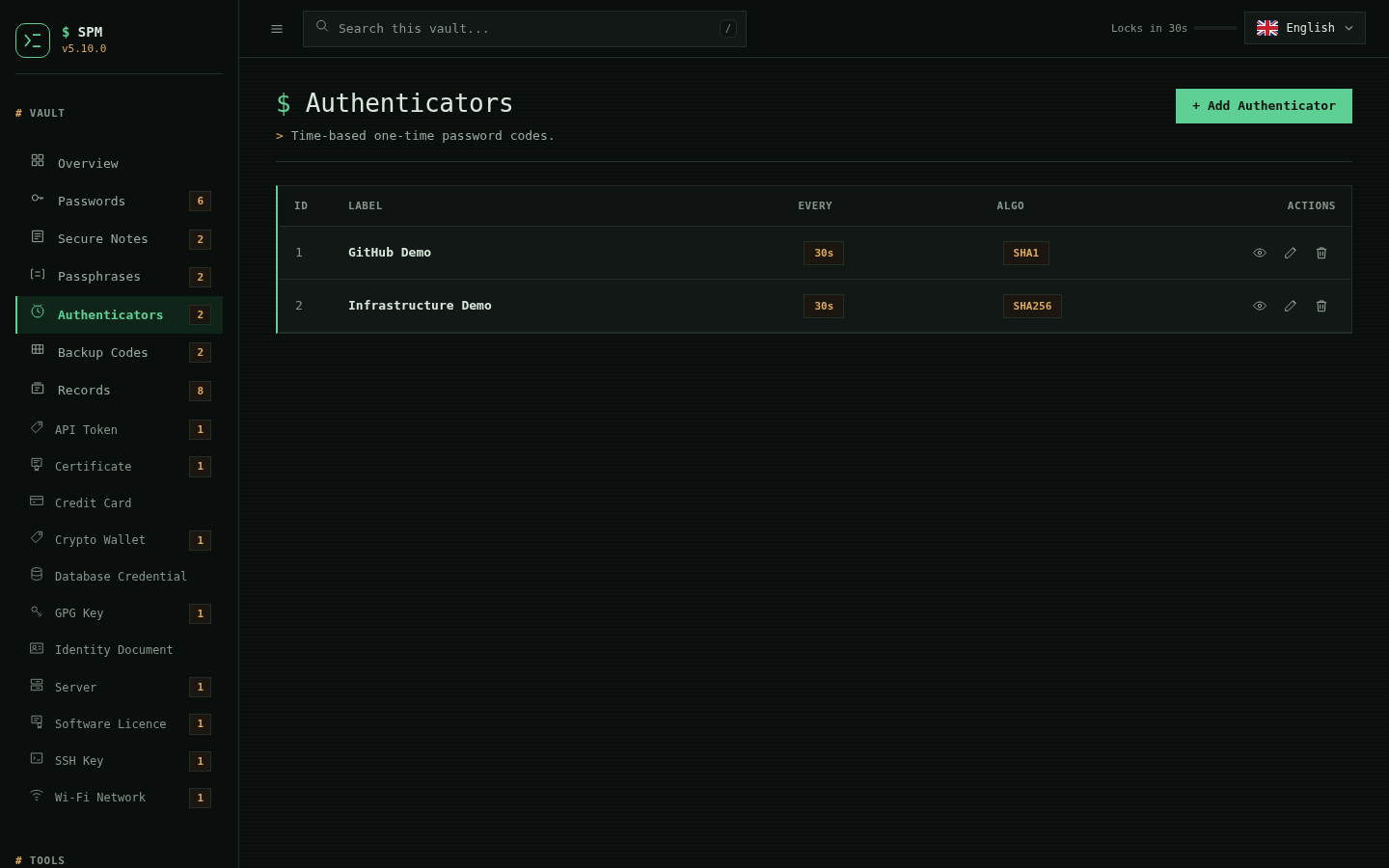Click the EVERY column header

coord(815,206)
